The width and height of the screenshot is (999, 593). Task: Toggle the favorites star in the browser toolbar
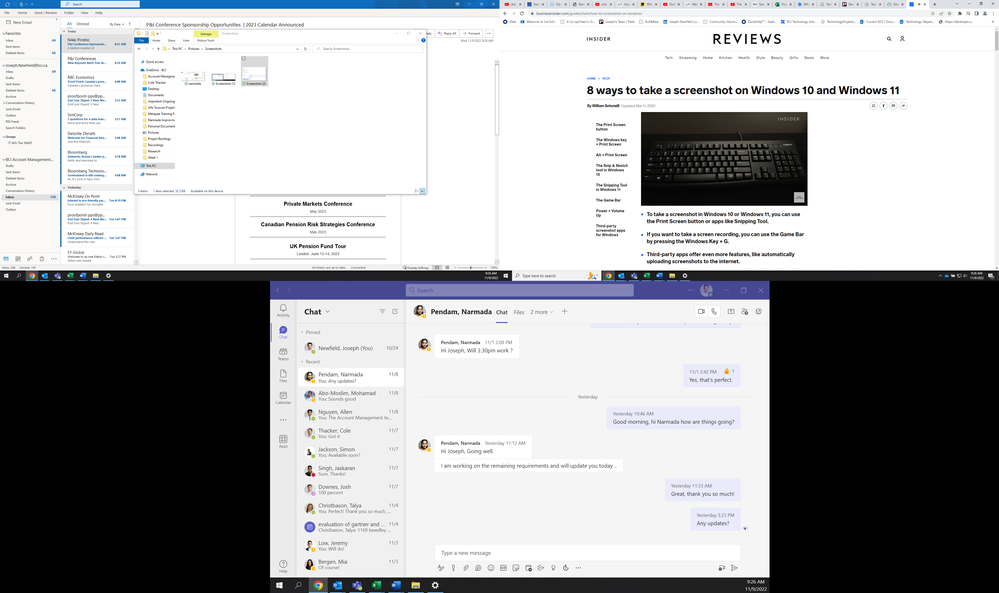(x=949, y=13)
